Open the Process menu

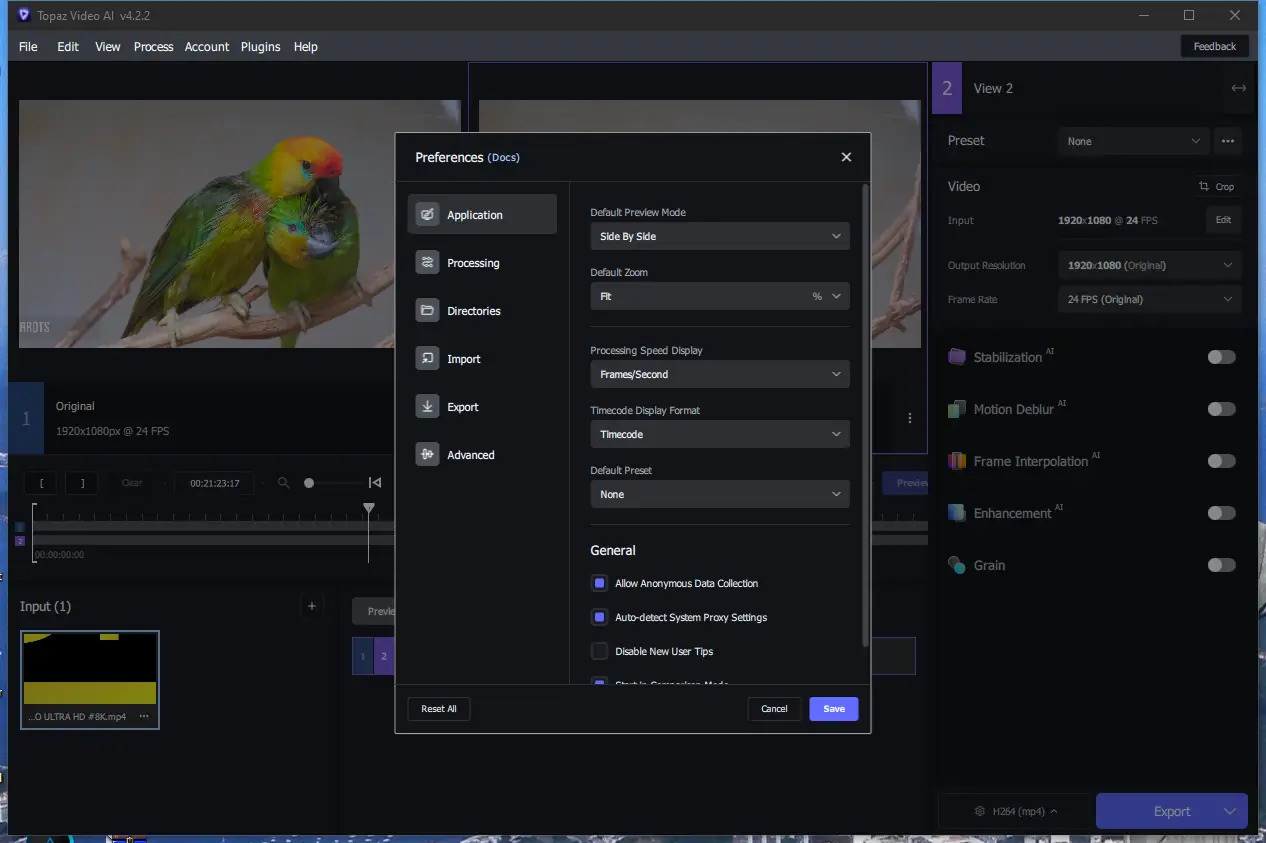tap(153, 46)
